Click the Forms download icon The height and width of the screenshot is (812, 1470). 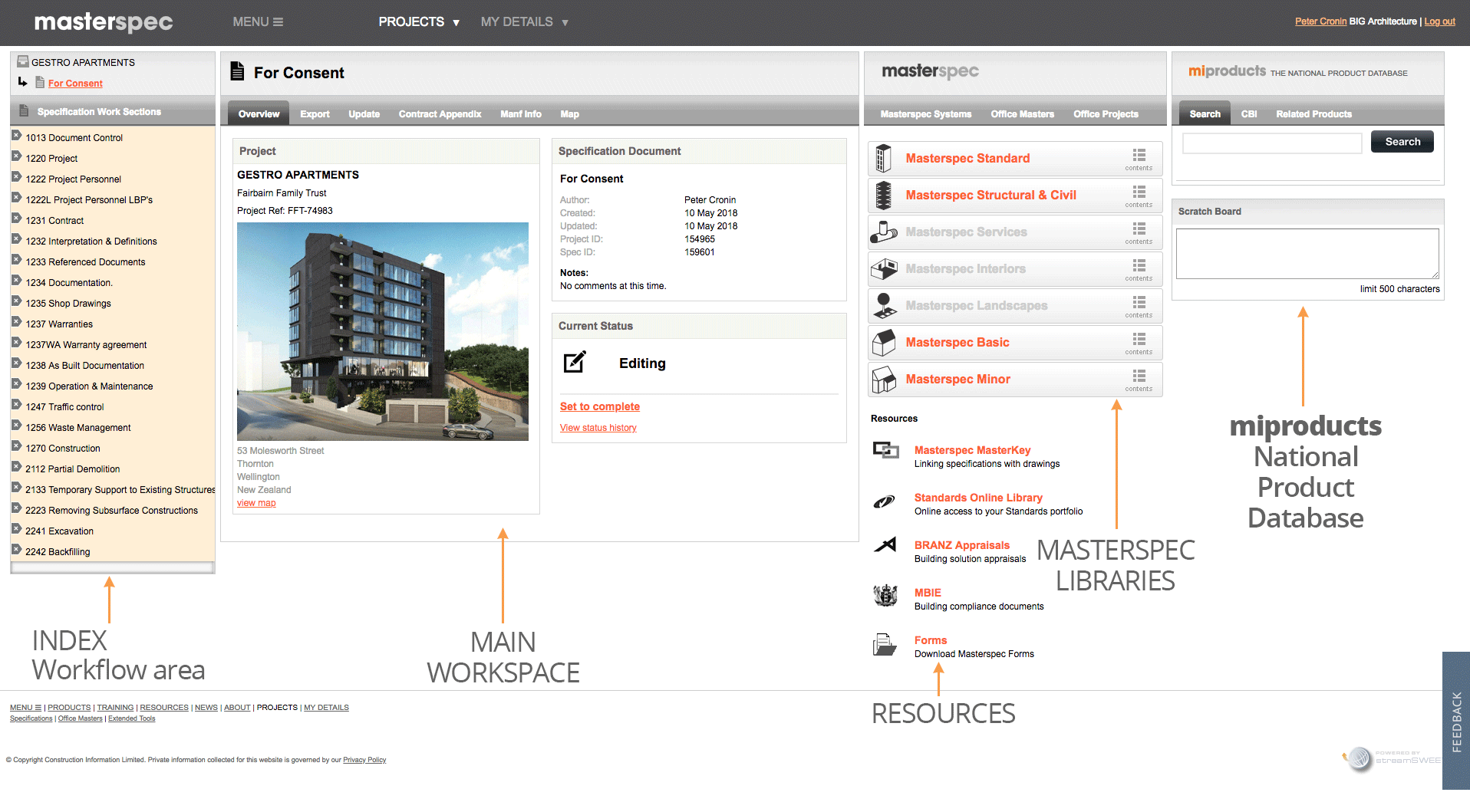tap(884, 645)
